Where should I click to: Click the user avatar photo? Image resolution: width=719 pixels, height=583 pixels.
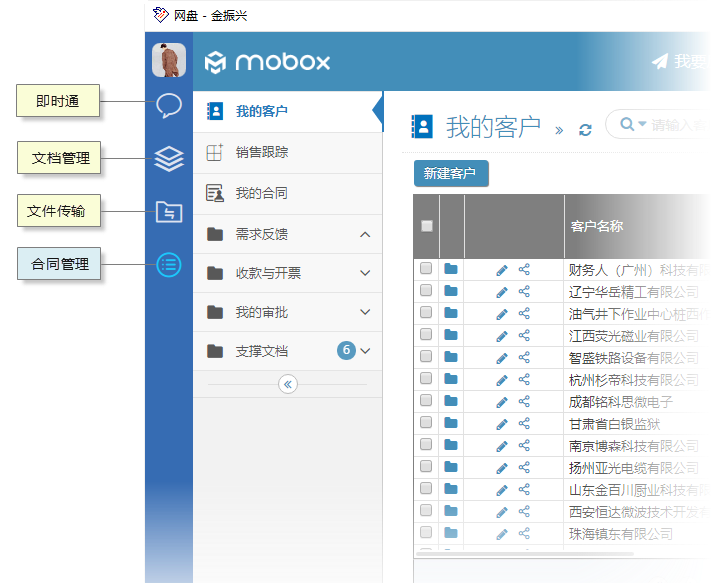(x=169, y=60)
